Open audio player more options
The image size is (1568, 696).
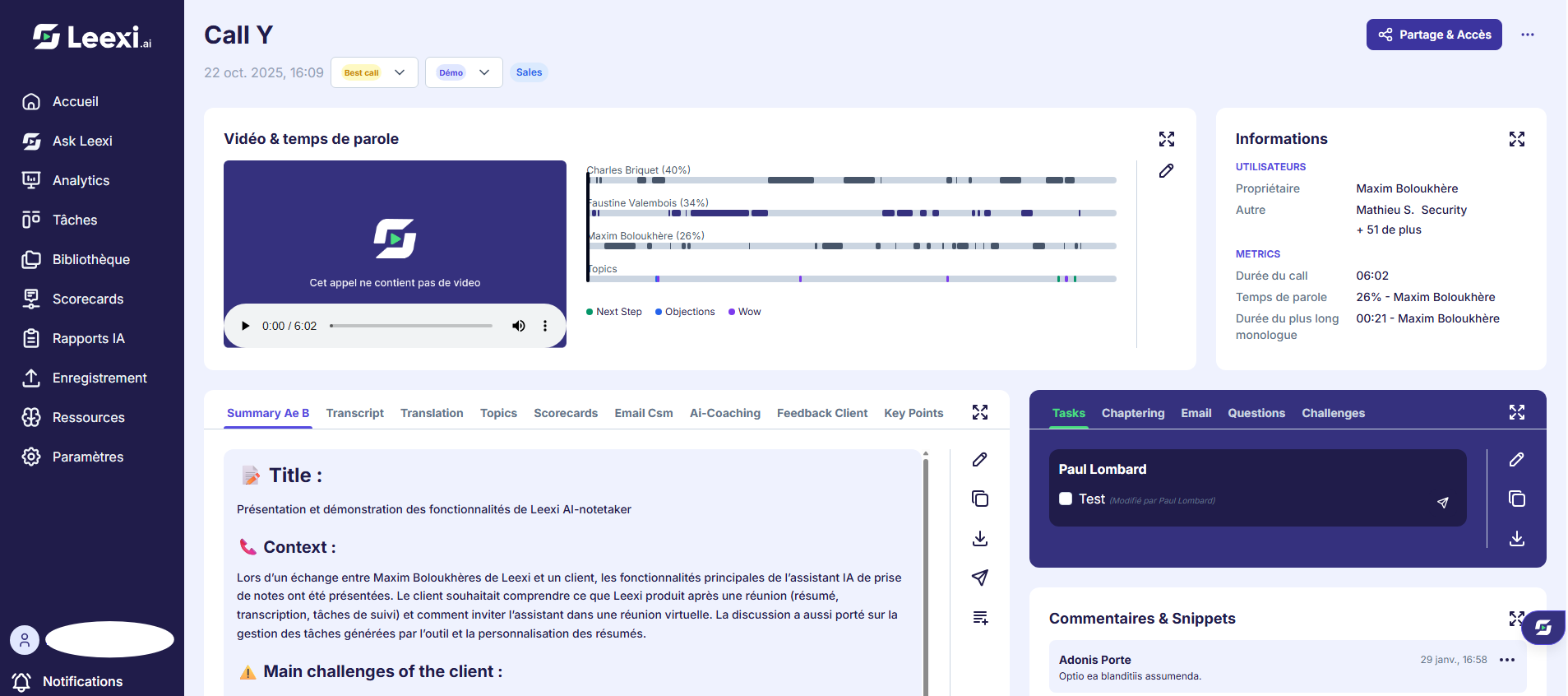(545, 326)
